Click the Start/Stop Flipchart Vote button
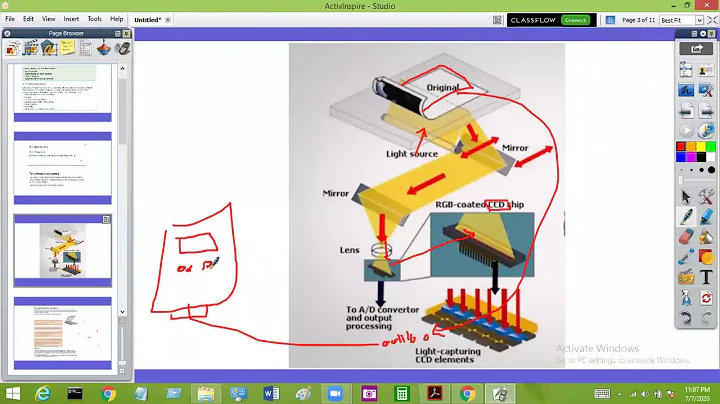The width and height of the screenshot is (720, 404). point(686,130)
